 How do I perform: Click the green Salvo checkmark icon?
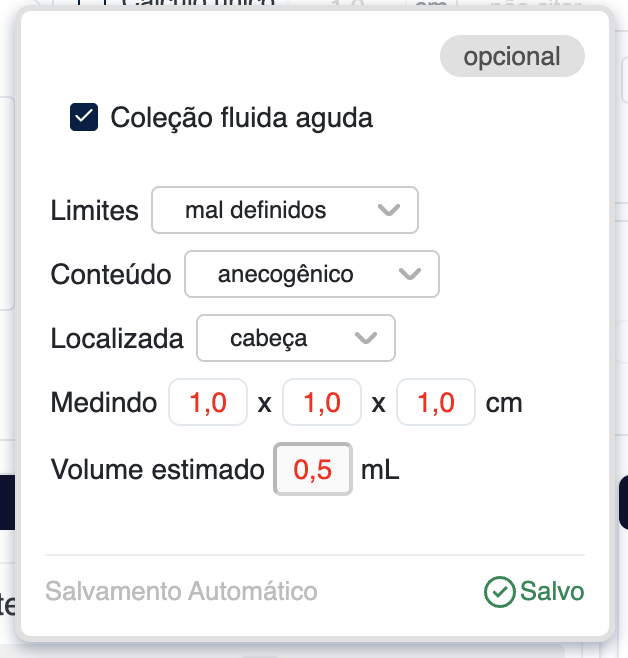[498, 592]
